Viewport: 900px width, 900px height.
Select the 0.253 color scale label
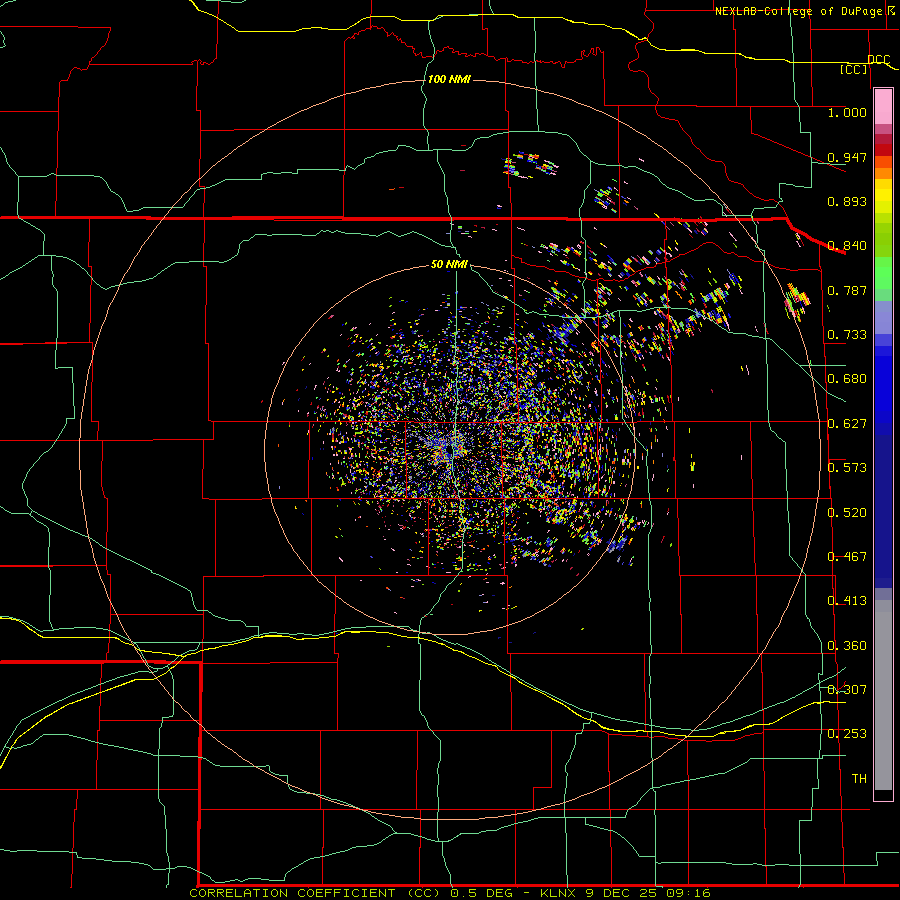point(847,734)
